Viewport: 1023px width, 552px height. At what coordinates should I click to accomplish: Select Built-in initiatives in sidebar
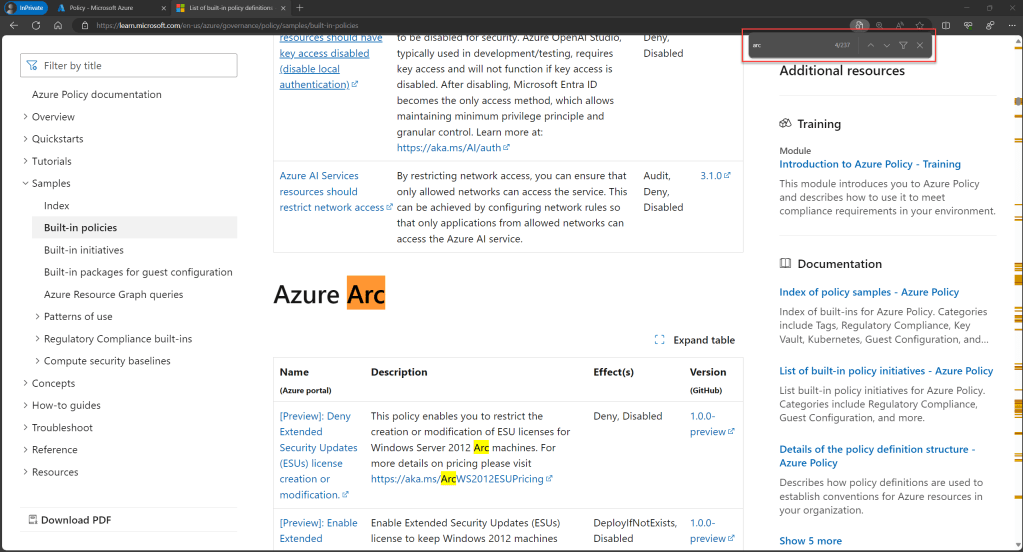84,250
